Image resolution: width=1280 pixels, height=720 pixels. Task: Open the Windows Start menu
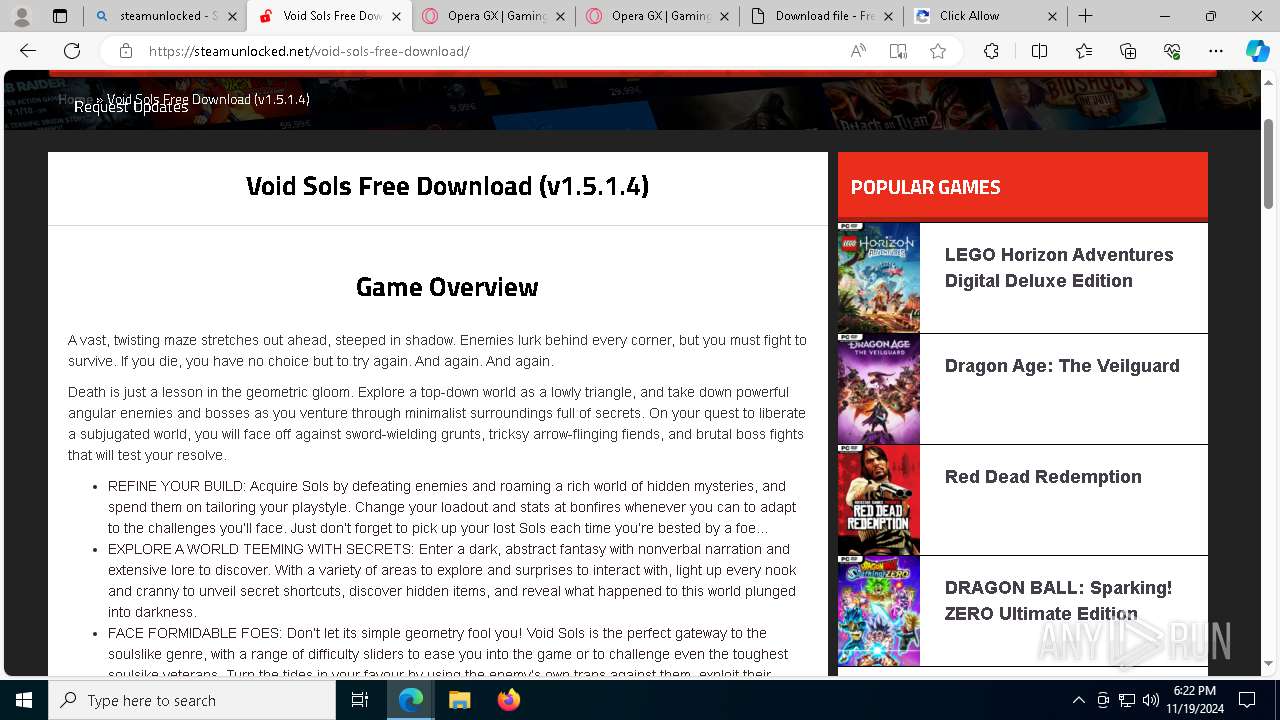(24, 700)
